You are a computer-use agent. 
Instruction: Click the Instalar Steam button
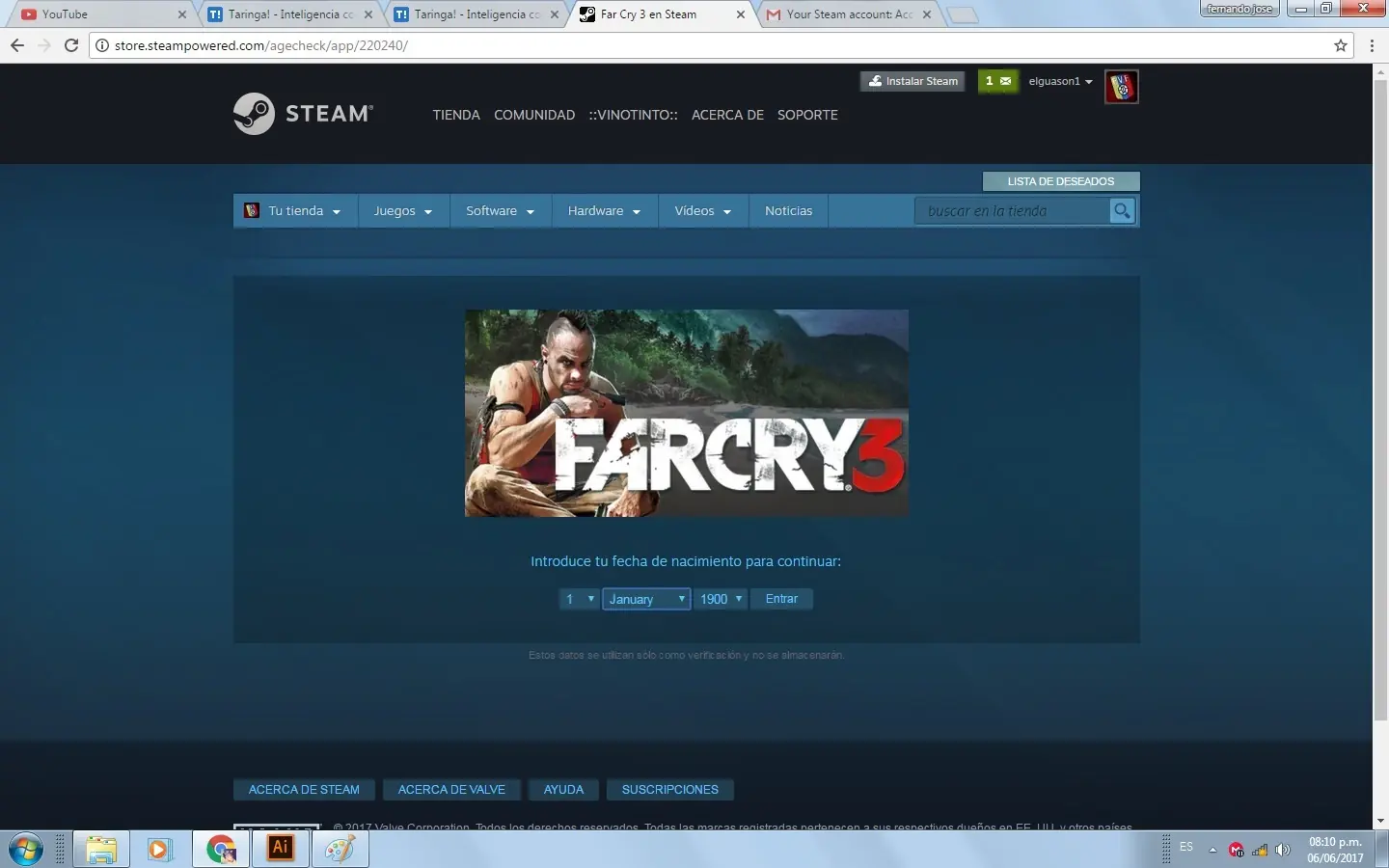912,82
